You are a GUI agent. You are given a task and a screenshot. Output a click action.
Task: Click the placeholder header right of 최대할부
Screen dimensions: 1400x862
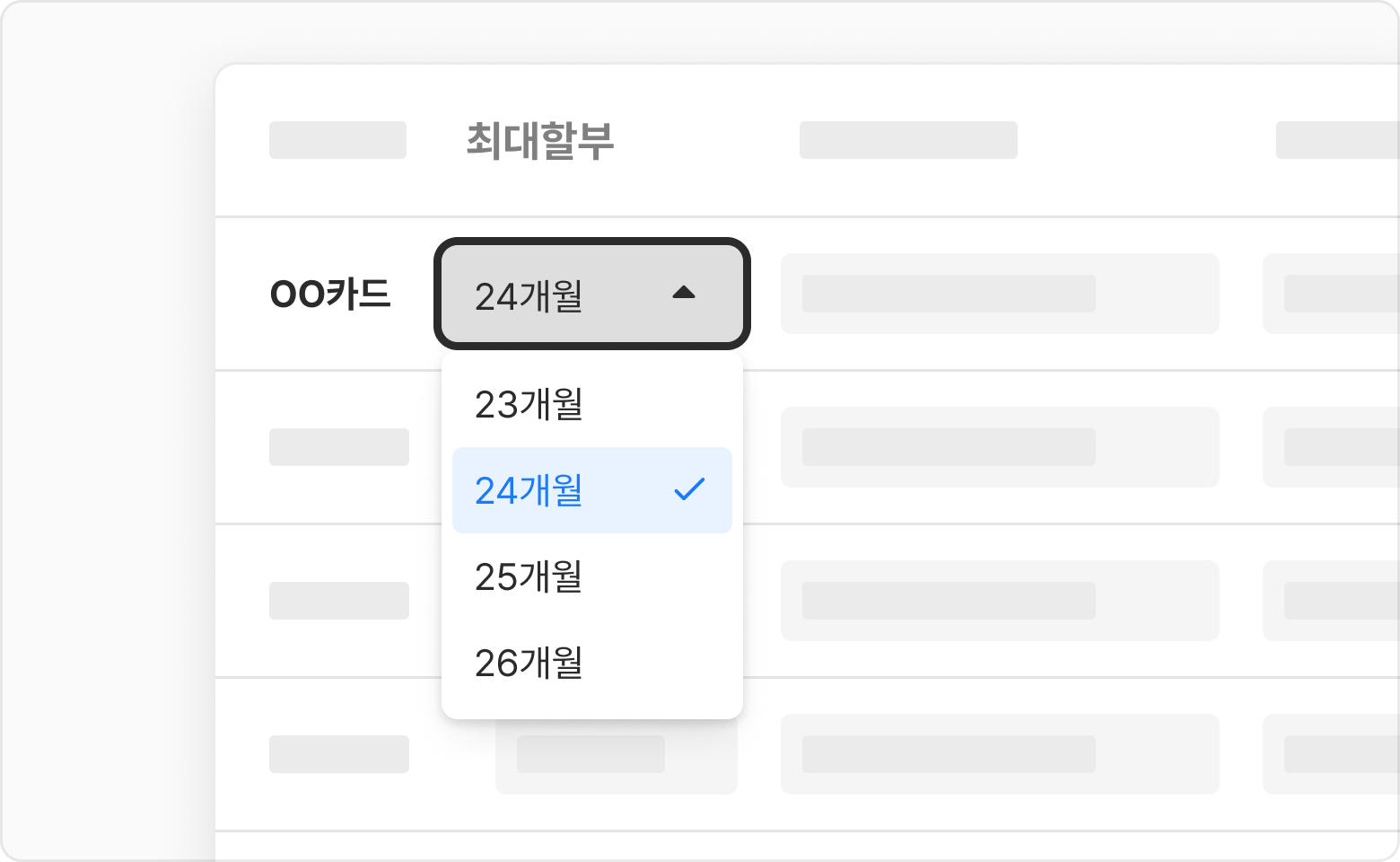908,140
